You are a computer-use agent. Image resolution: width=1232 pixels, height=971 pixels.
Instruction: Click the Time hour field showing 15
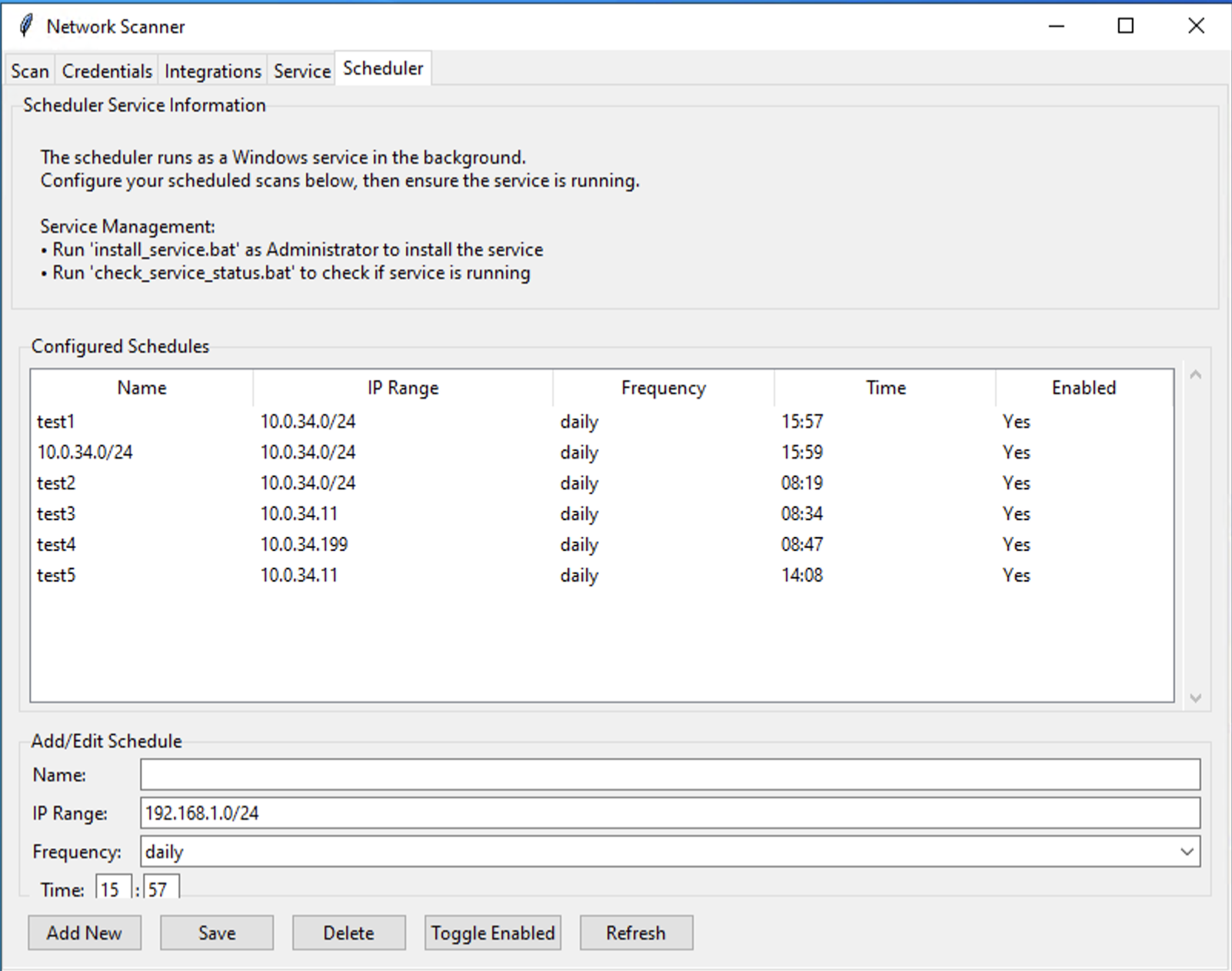[x=112, y=887]
